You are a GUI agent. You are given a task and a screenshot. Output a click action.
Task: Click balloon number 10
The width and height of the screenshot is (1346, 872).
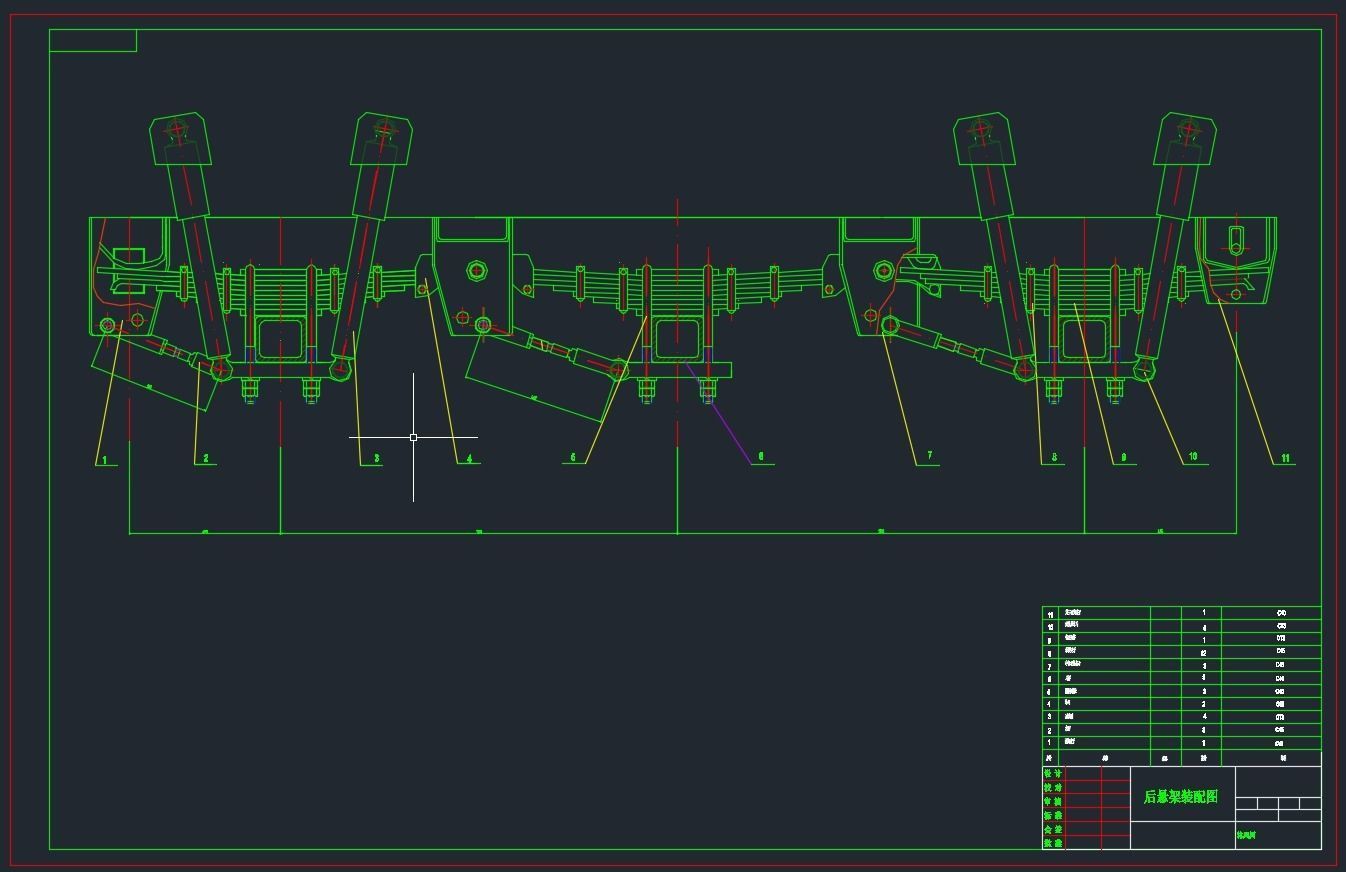click(x=1191, y=457)
